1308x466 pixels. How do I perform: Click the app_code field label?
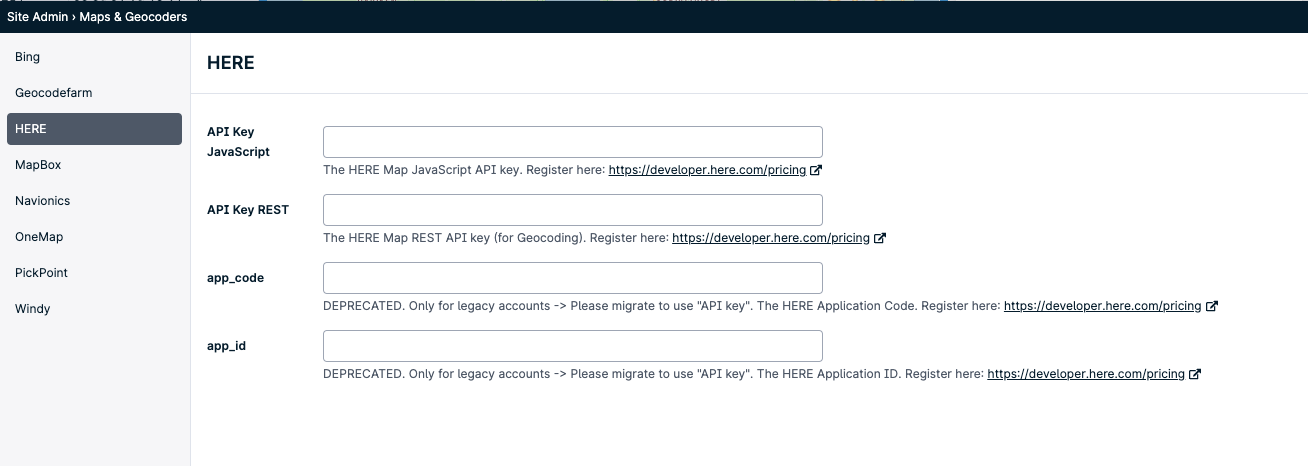click(236, 278)
